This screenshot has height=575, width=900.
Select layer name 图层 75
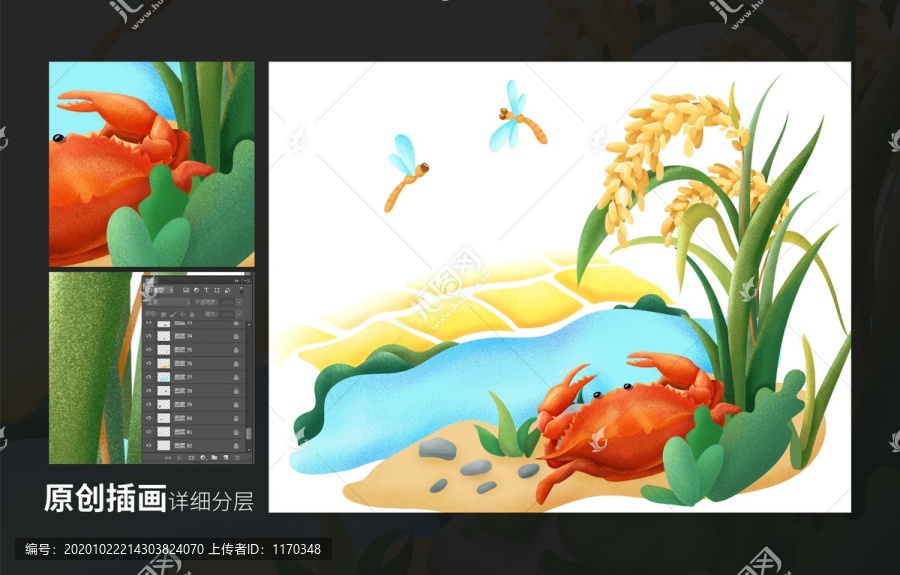point(183,350)
